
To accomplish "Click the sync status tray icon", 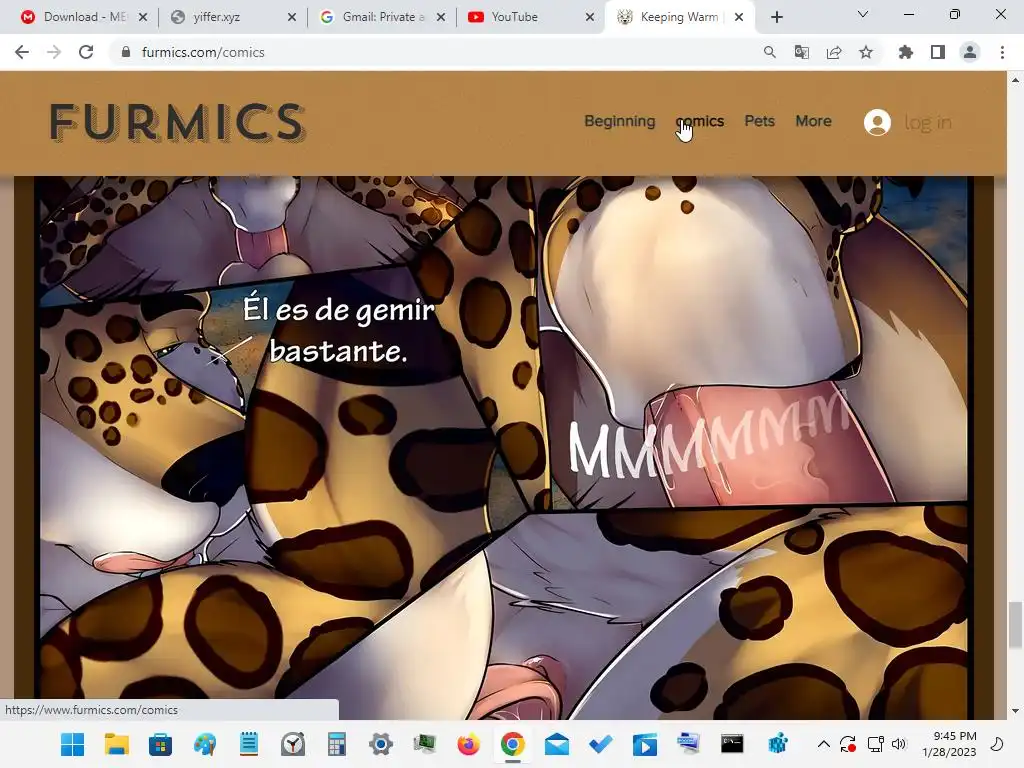I will [x=848, y=744].
